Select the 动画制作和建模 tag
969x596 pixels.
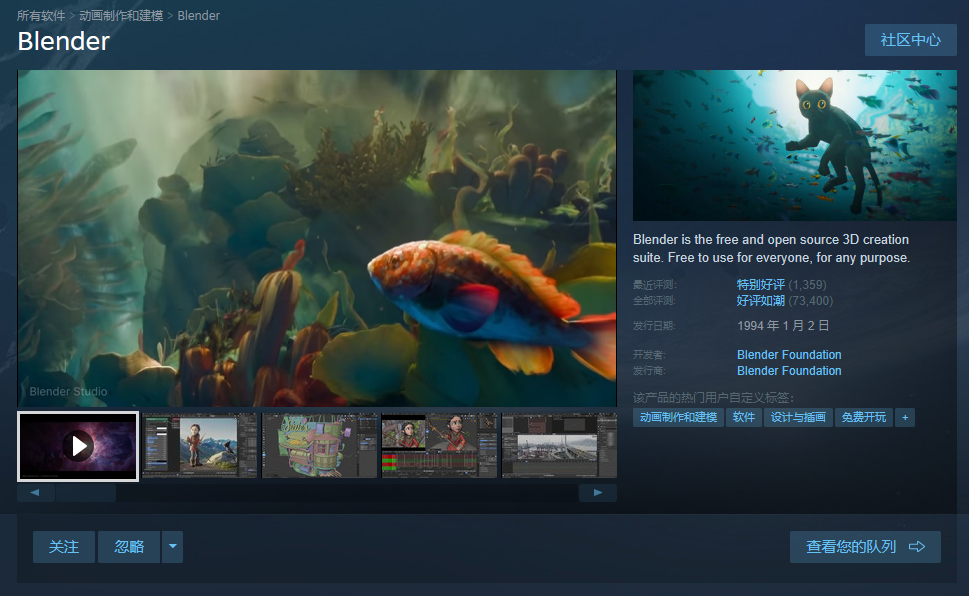pos(678,417)
